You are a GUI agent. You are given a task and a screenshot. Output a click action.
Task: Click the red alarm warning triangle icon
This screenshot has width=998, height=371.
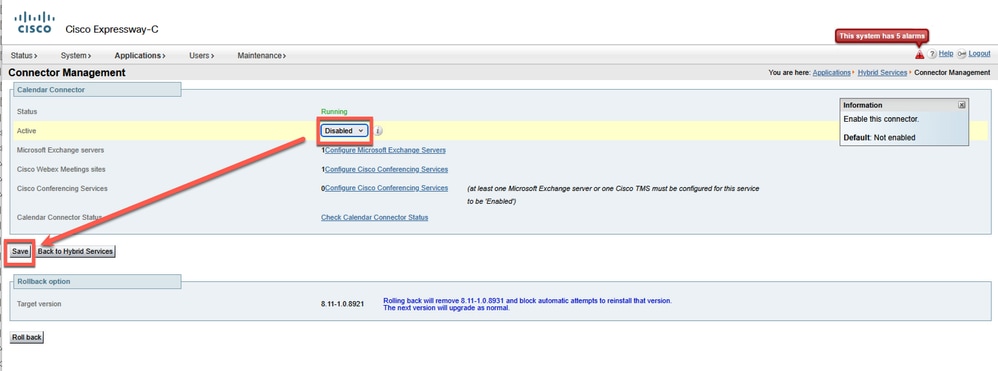click(x=919, y=55)
